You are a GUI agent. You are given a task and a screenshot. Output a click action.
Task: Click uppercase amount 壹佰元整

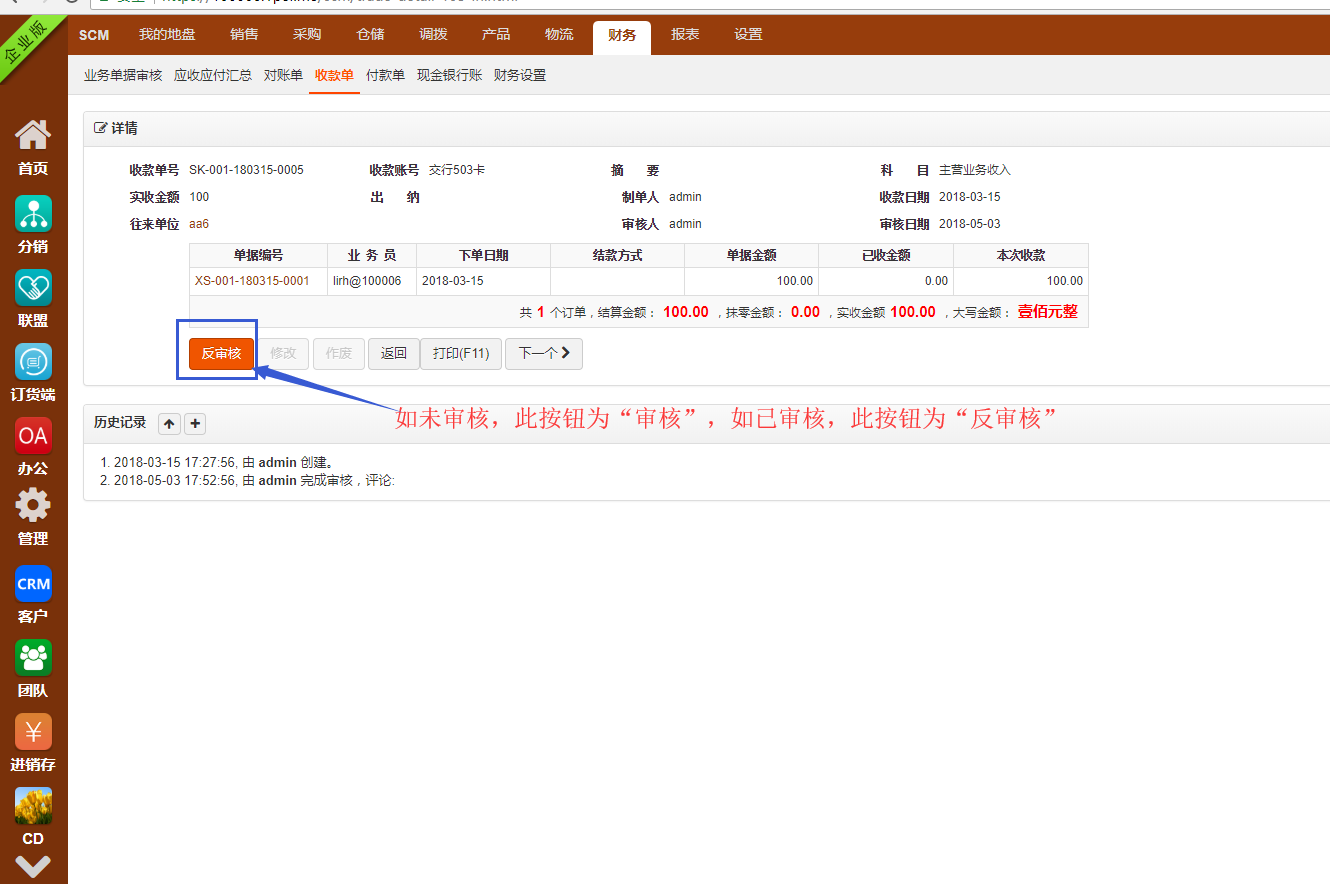click(x=1048, y=312)
